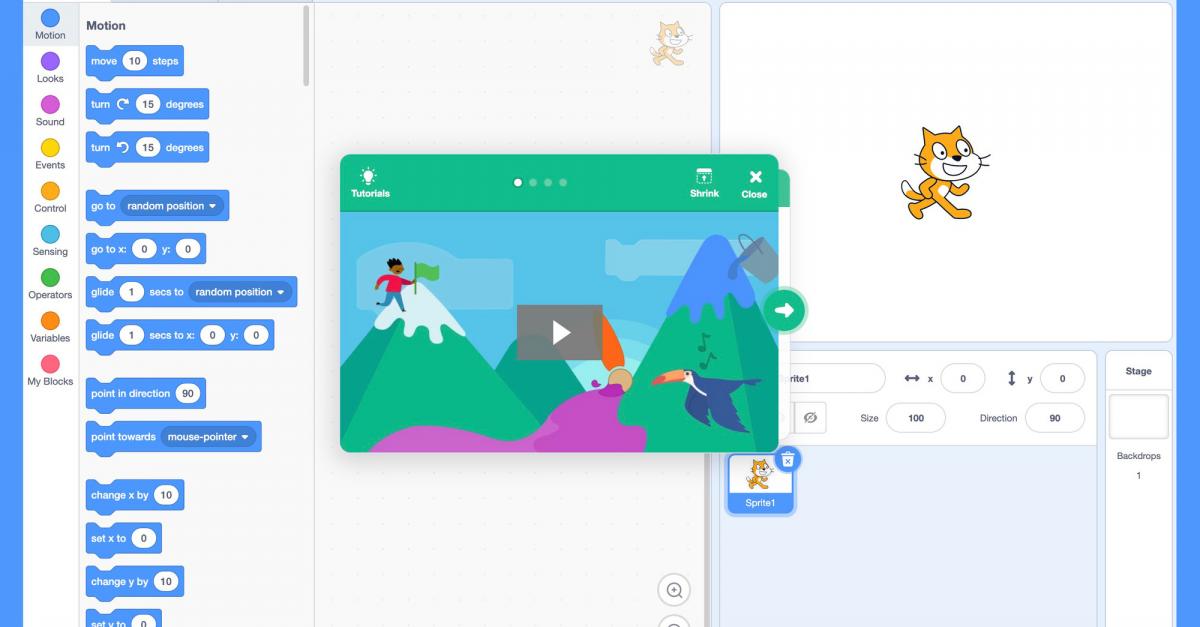1200x627 pixels.
Task: Click the move 10 steps value field
Action: coord(134,61)
